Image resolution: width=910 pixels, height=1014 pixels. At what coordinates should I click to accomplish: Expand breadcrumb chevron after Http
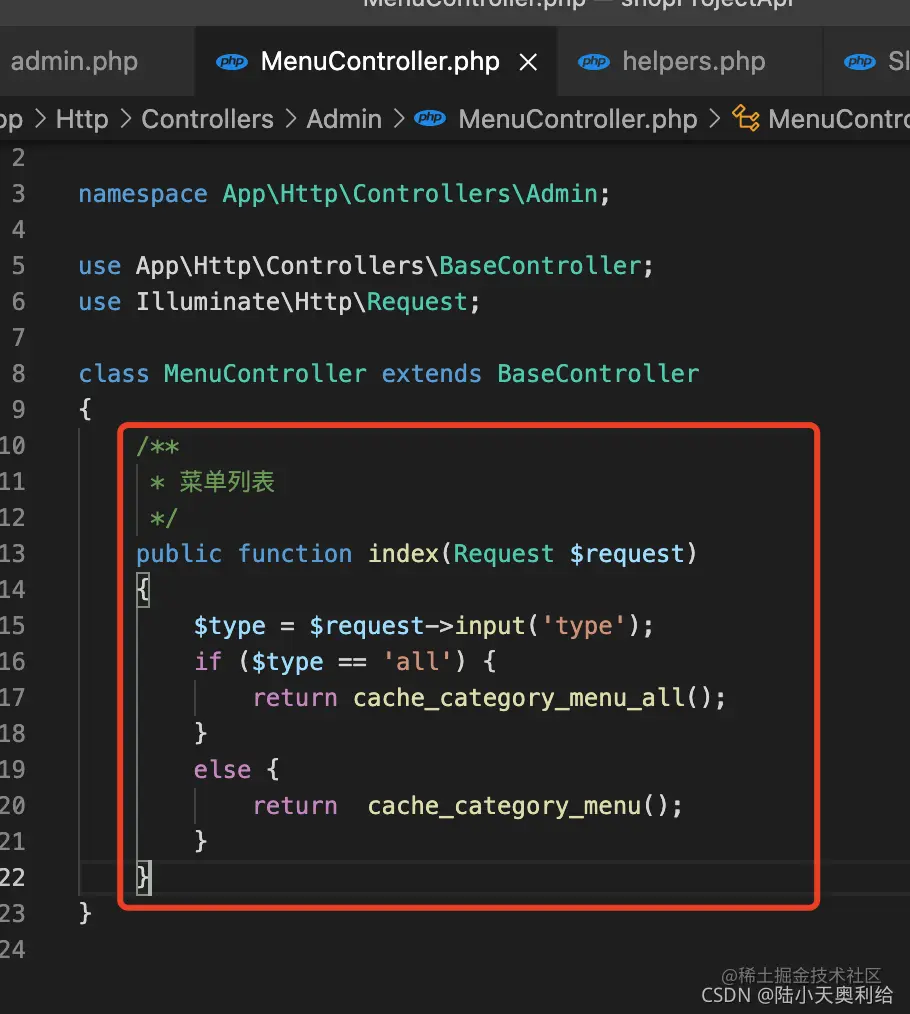click(125, 119)
